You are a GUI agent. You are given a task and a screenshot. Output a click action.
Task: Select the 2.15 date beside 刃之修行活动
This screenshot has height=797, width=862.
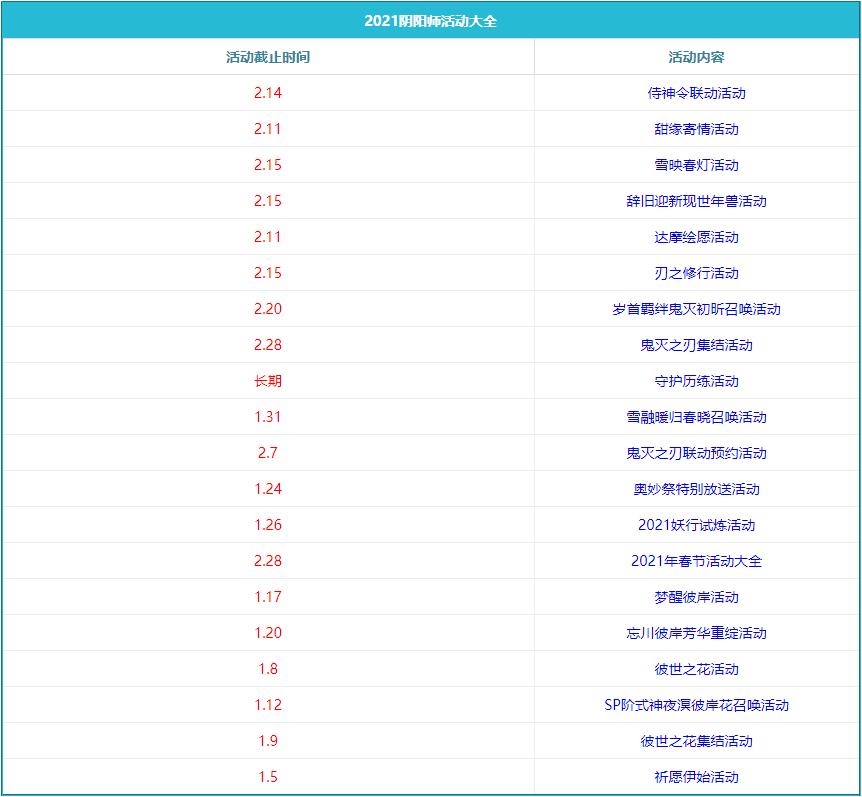268,273
